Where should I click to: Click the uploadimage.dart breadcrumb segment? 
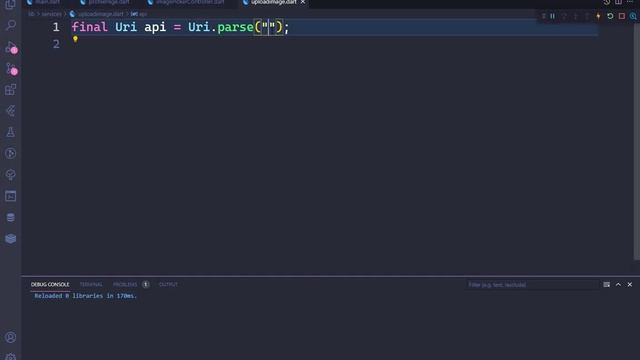coord(100,14)
